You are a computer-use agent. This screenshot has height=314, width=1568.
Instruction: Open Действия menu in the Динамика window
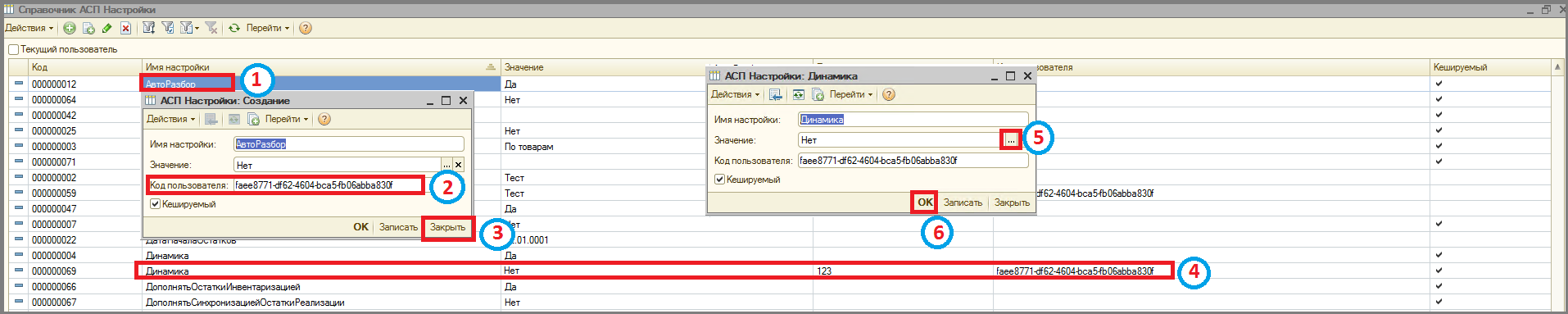(x=735, y=94)
